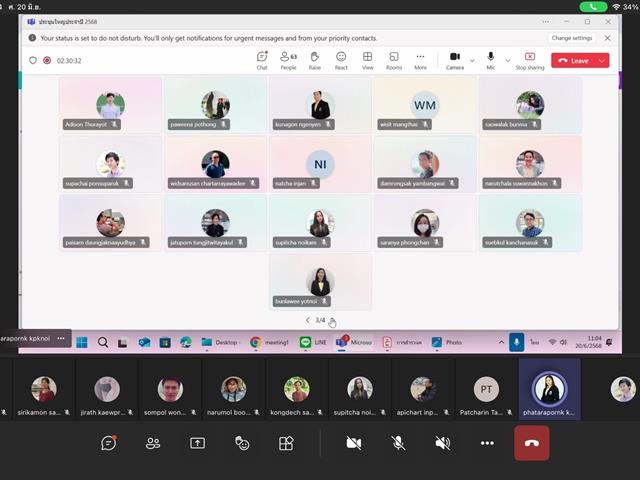
Task: Tap the red hang up button
Action: (x=532, y=443)
